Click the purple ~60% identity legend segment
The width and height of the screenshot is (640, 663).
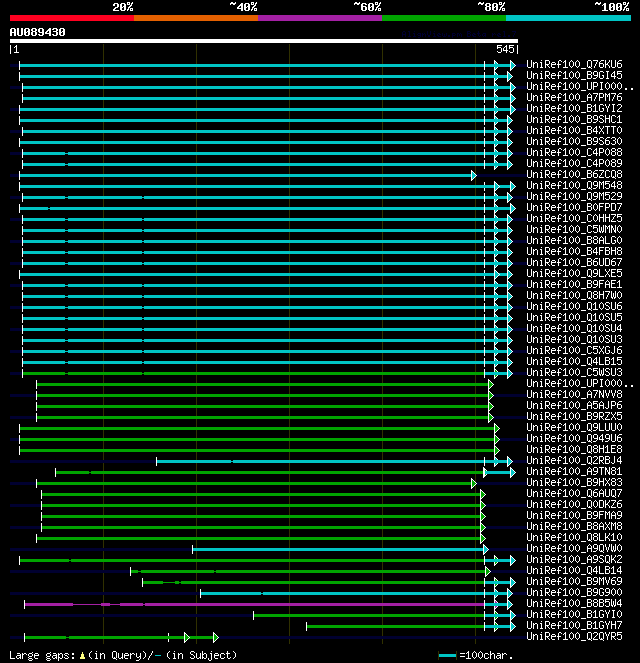tap(320, 18)
